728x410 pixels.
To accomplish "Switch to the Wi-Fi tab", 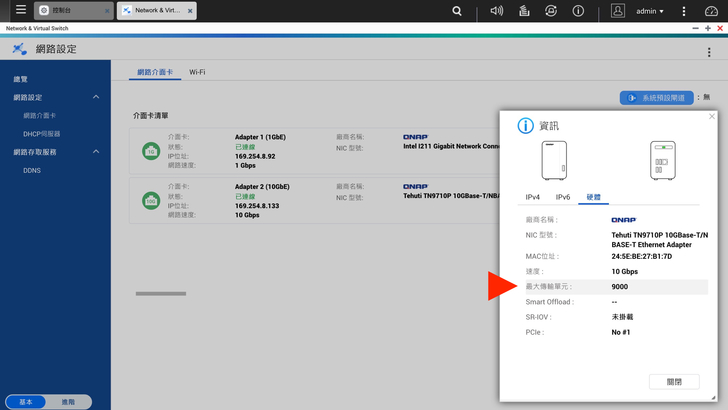I will pos(198,72).
